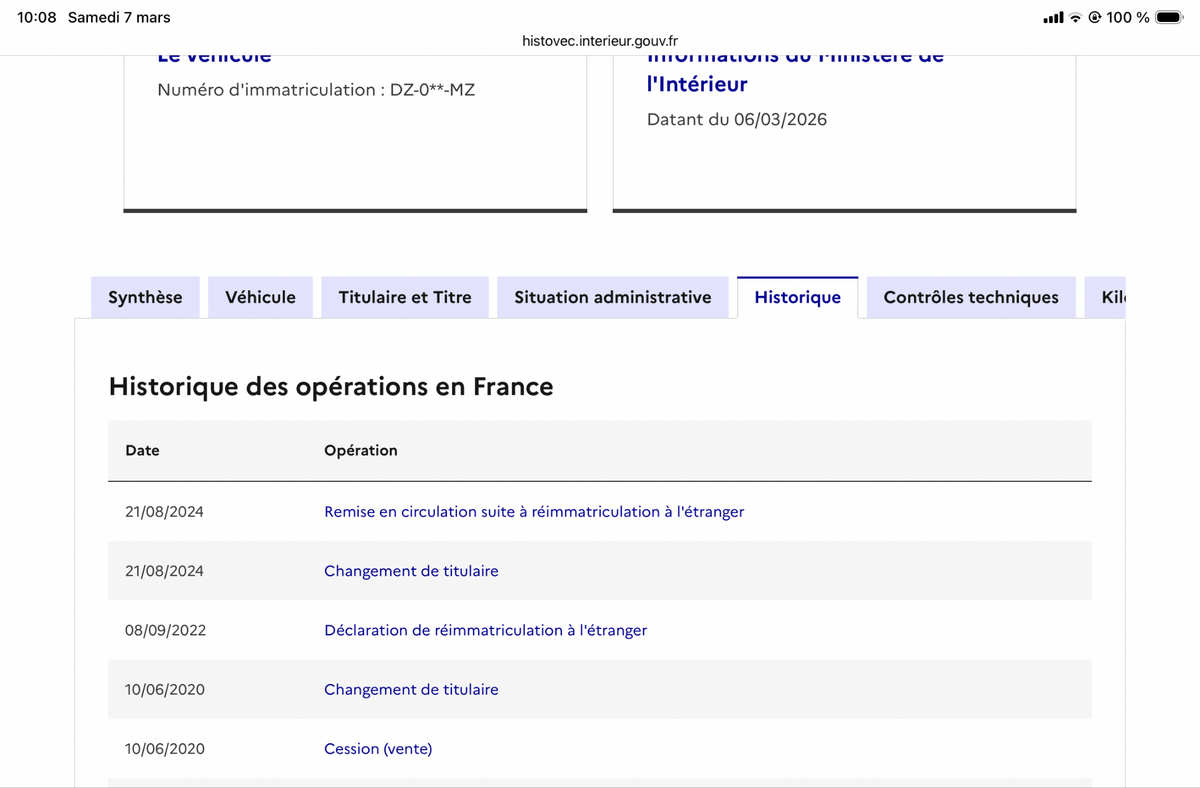The image size is (1200, 788).
Task: Tap the battery icon in status bar
Action: (x=1169, y=17)
